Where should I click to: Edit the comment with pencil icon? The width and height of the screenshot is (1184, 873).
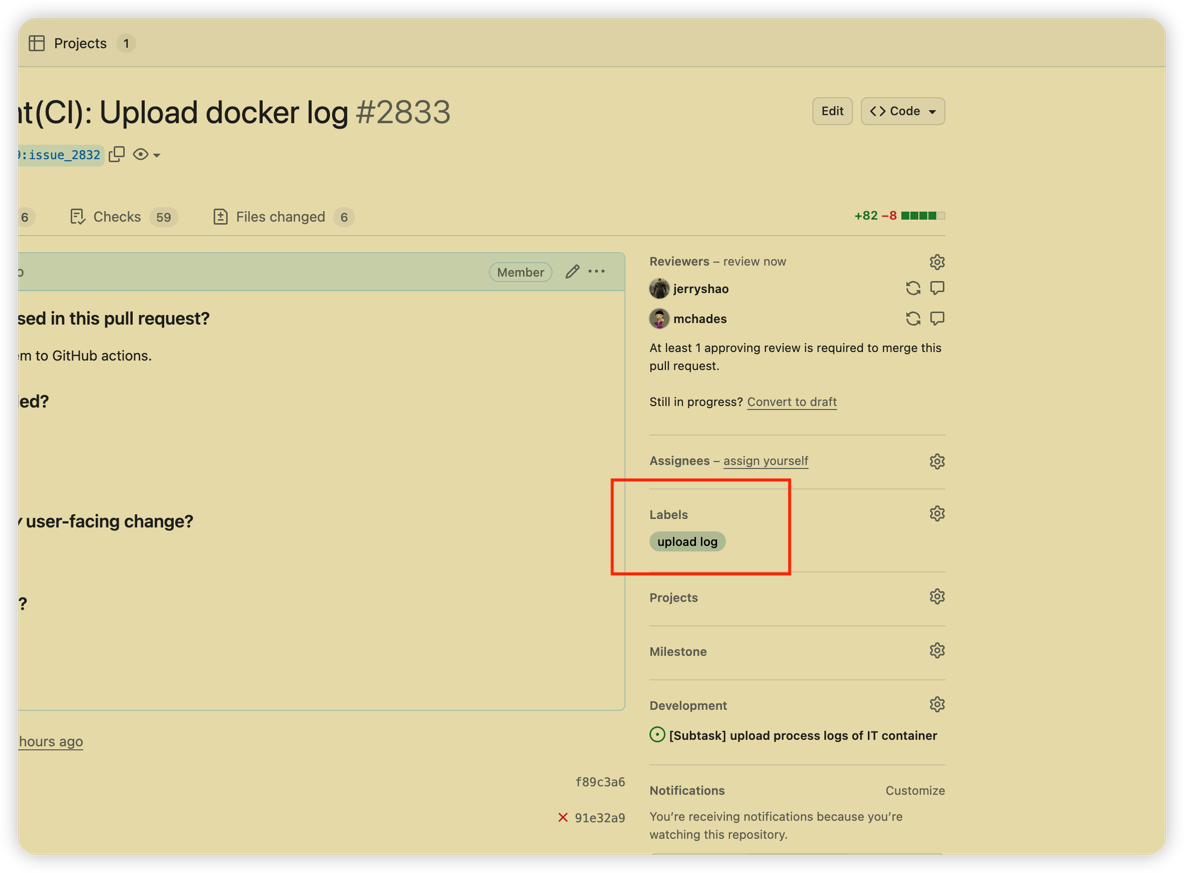pyautogui.click(x=572, y=271)
